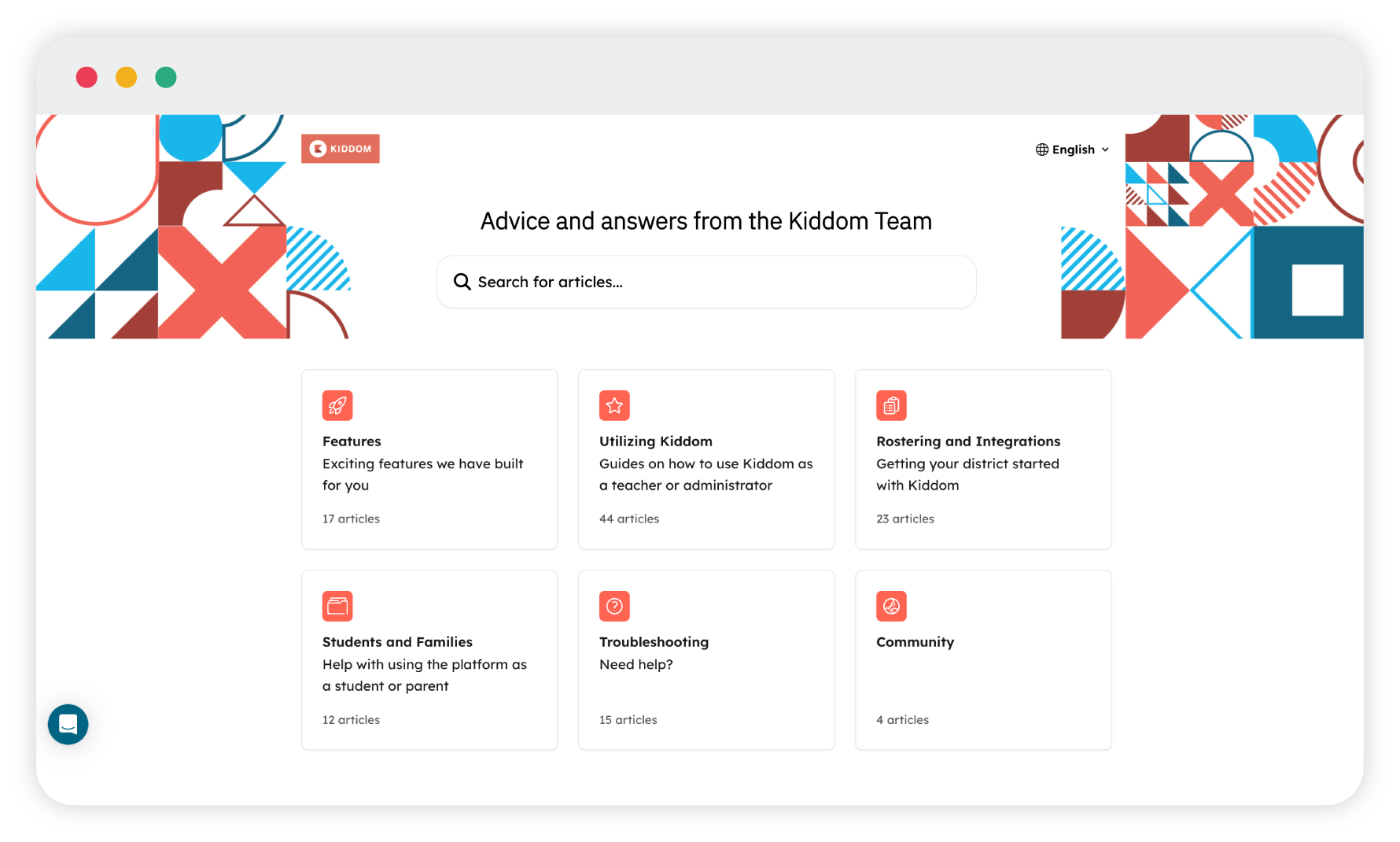Click the search magnifier icon
This screenshot has height=842, width=1400.
tap(462, 282)
